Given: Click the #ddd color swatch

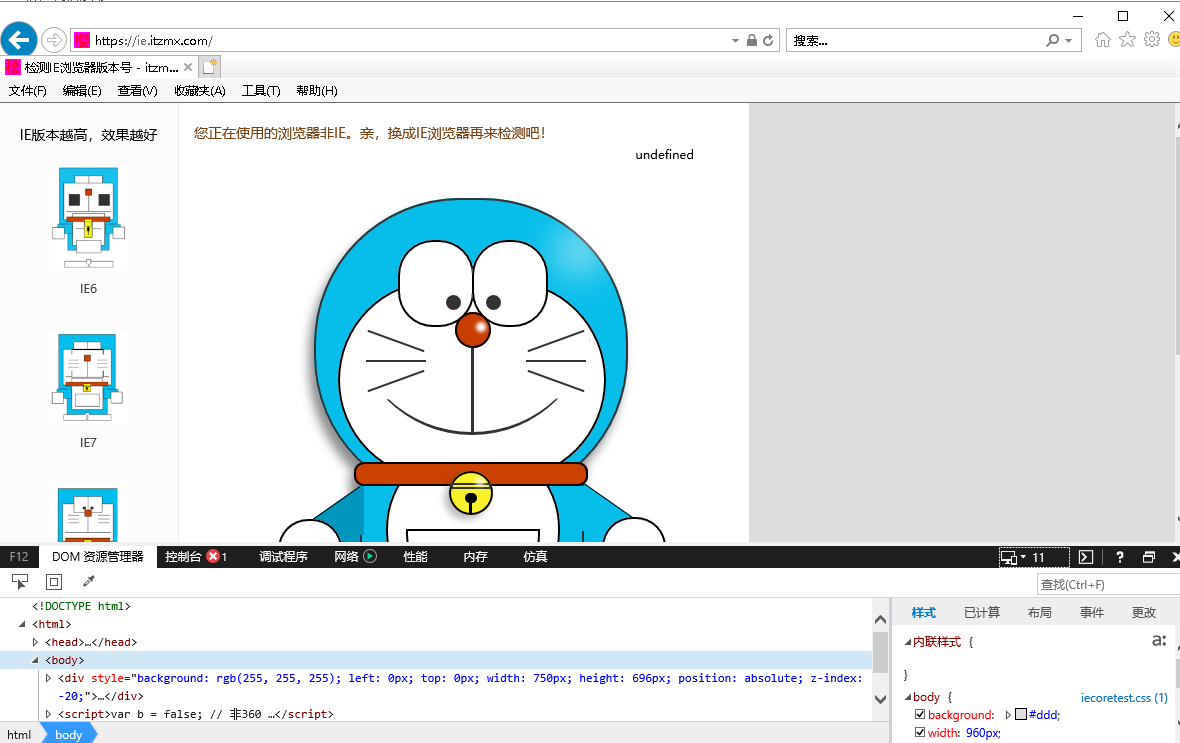Looking at the screenshot, I should point(1021,714).
